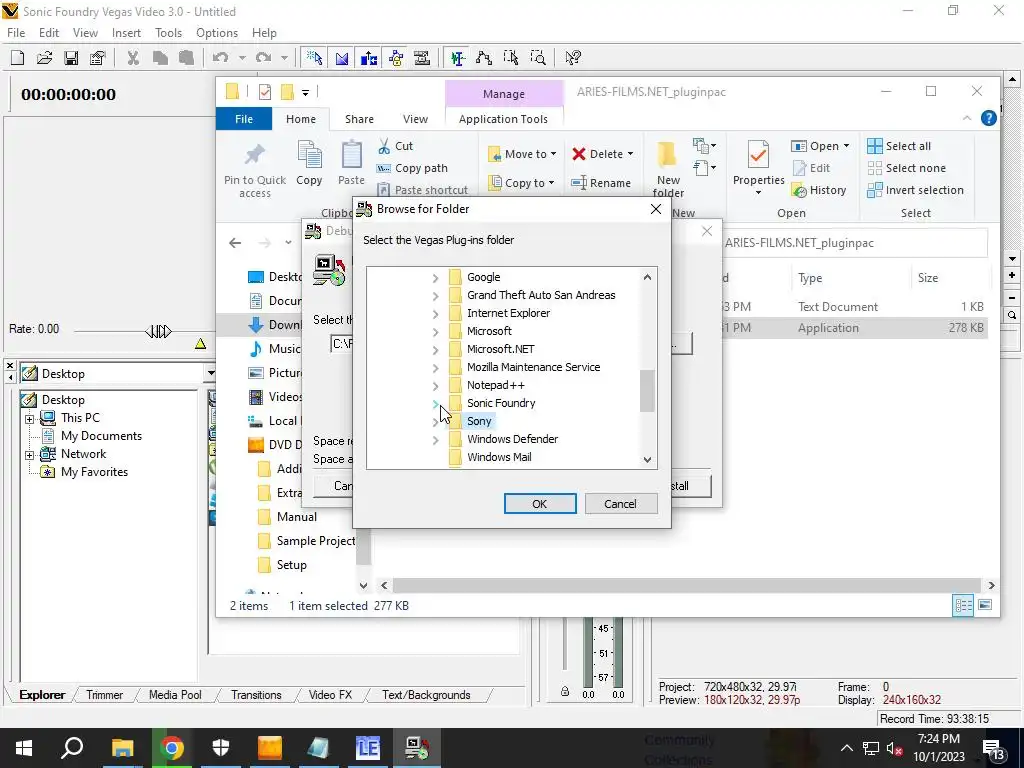1024x768 pixels.
Task: Select the Mozilla Maintenance Service folder
Action: point(534,367)
